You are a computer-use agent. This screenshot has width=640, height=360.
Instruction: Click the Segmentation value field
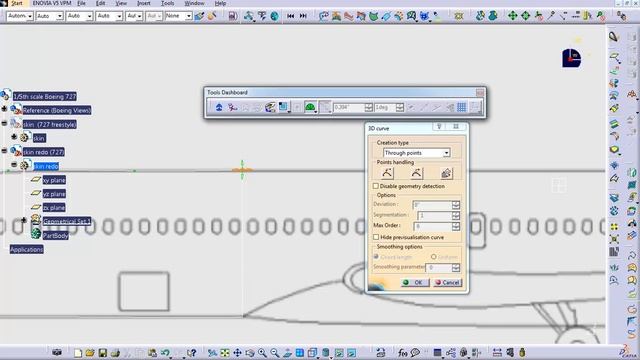pos(435,215)
